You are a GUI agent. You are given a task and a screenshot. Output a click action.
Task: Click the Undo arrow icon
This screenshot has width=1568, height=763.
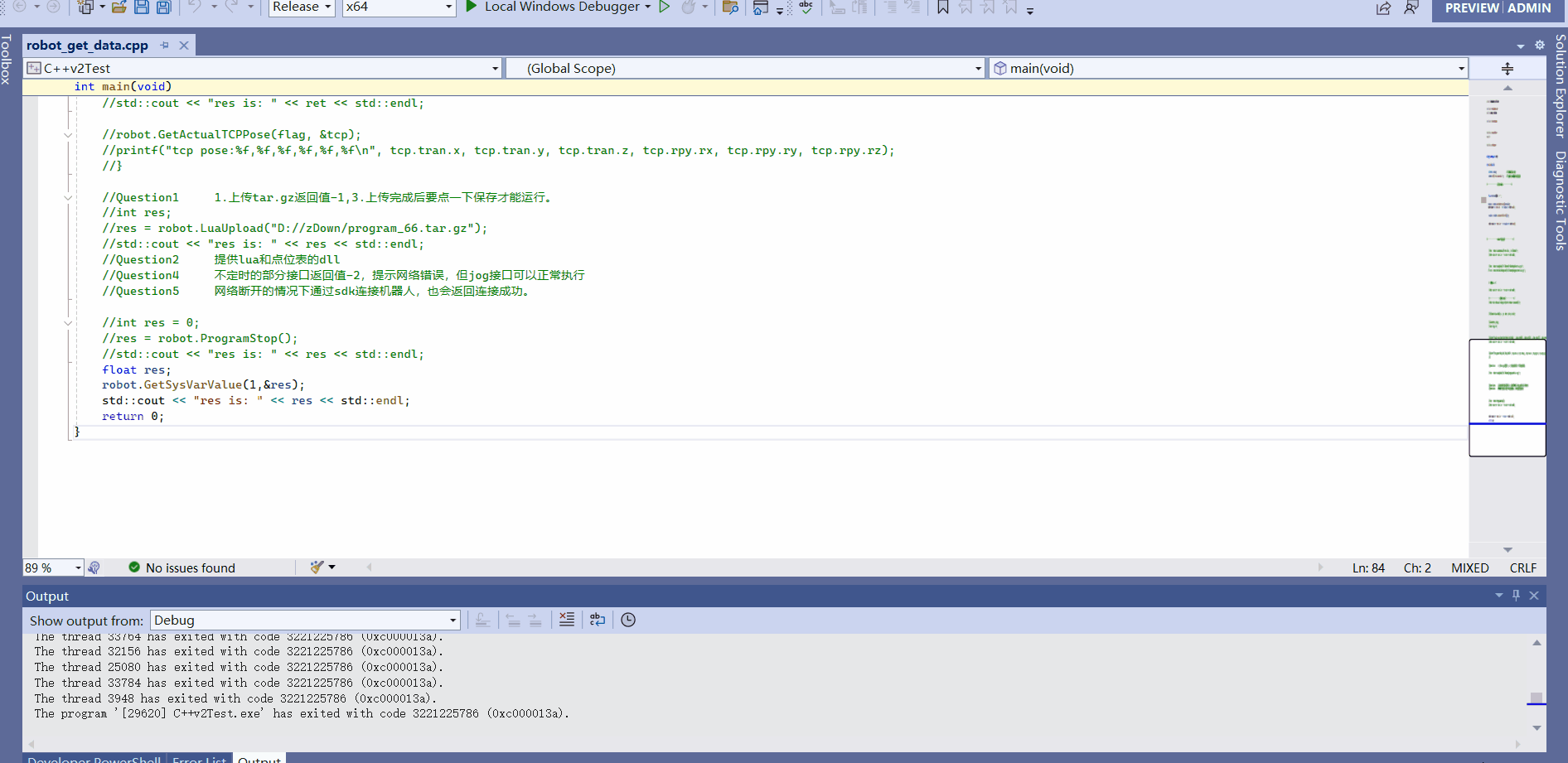pyautogui.click(x=195, y=7)
